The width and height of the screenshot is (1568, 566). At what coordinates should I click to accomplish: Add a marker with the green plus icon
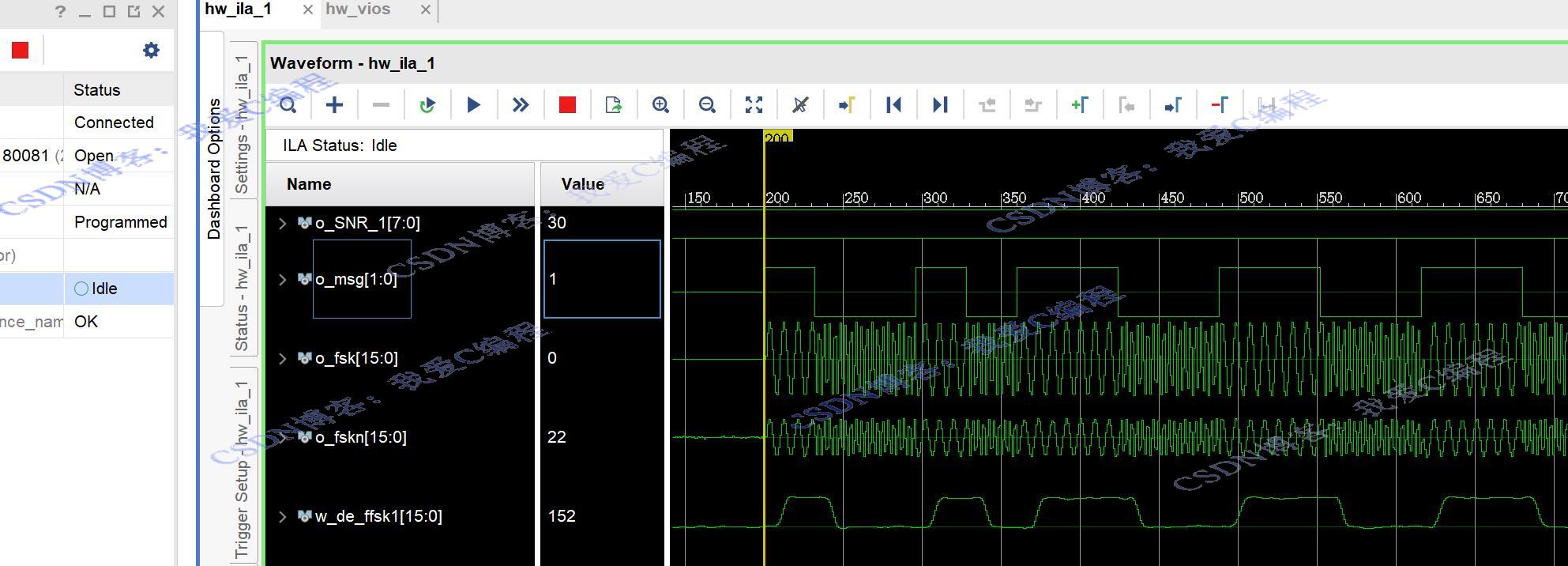pos(1080,105)
